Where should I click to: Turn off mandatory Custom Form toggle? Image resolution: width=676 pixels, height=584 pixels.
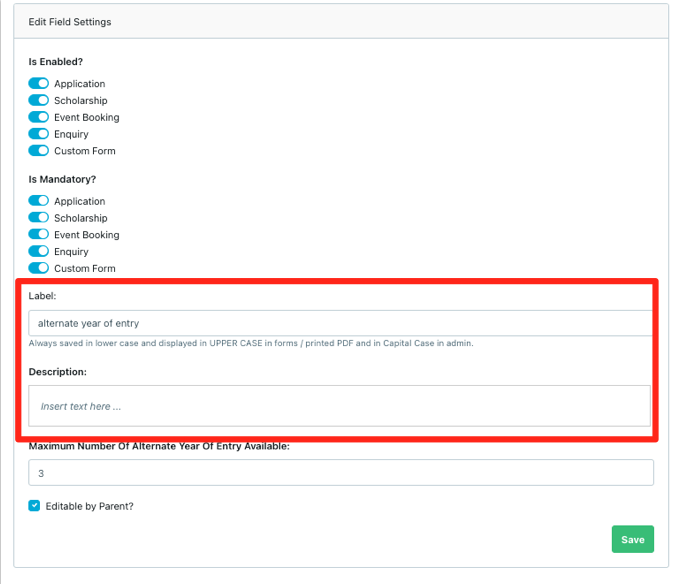pyautogui.click(x=38, y=268)
